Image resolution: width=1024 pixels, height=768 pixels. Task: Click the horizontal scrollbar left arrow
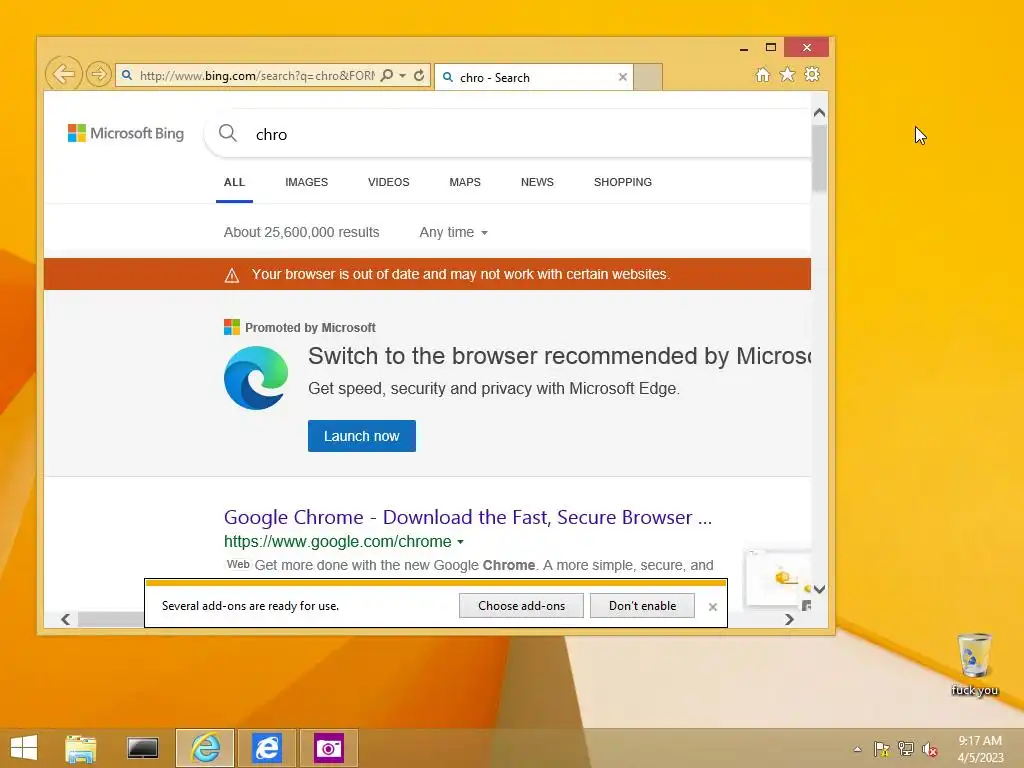pyautogui.click(x=65, y=619)
